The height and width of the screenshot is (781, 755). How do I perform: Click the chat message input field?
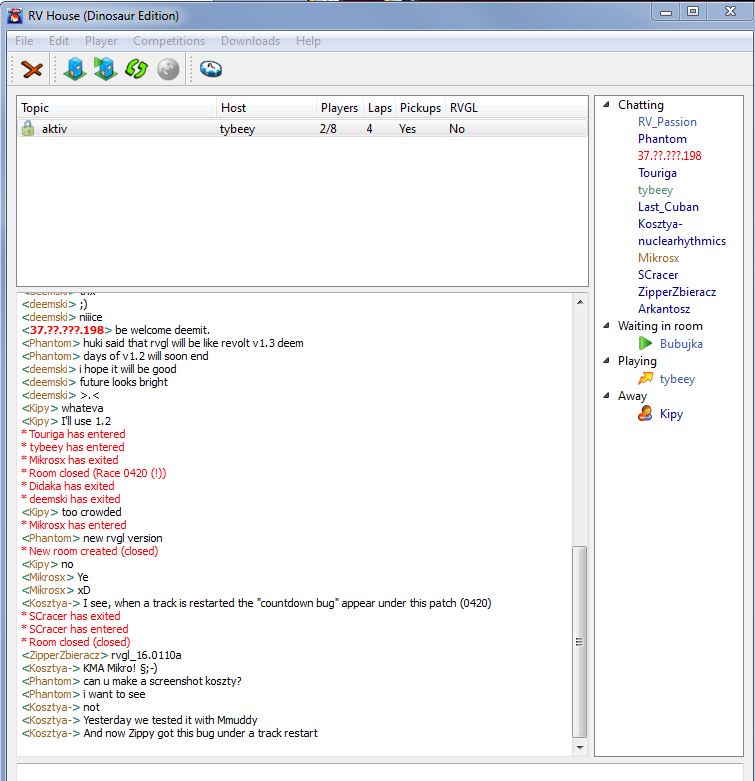379,772
